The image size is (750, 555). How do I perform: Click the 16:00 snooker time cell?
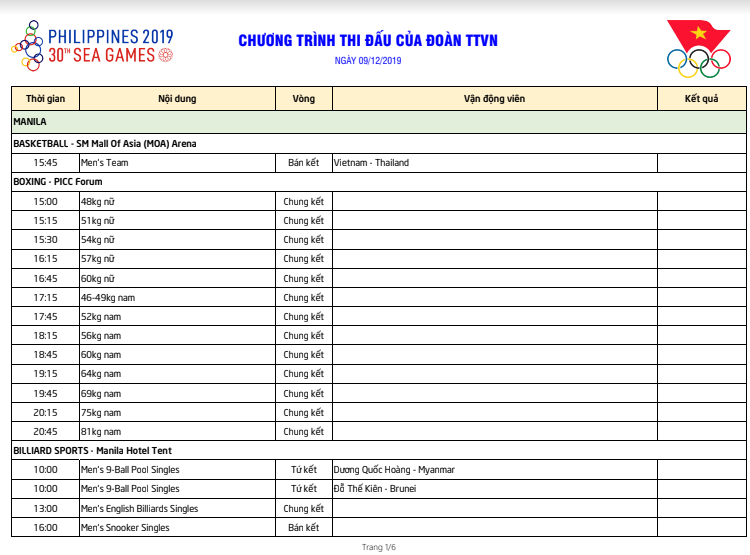pyautogui.click(x=45, y=528)
